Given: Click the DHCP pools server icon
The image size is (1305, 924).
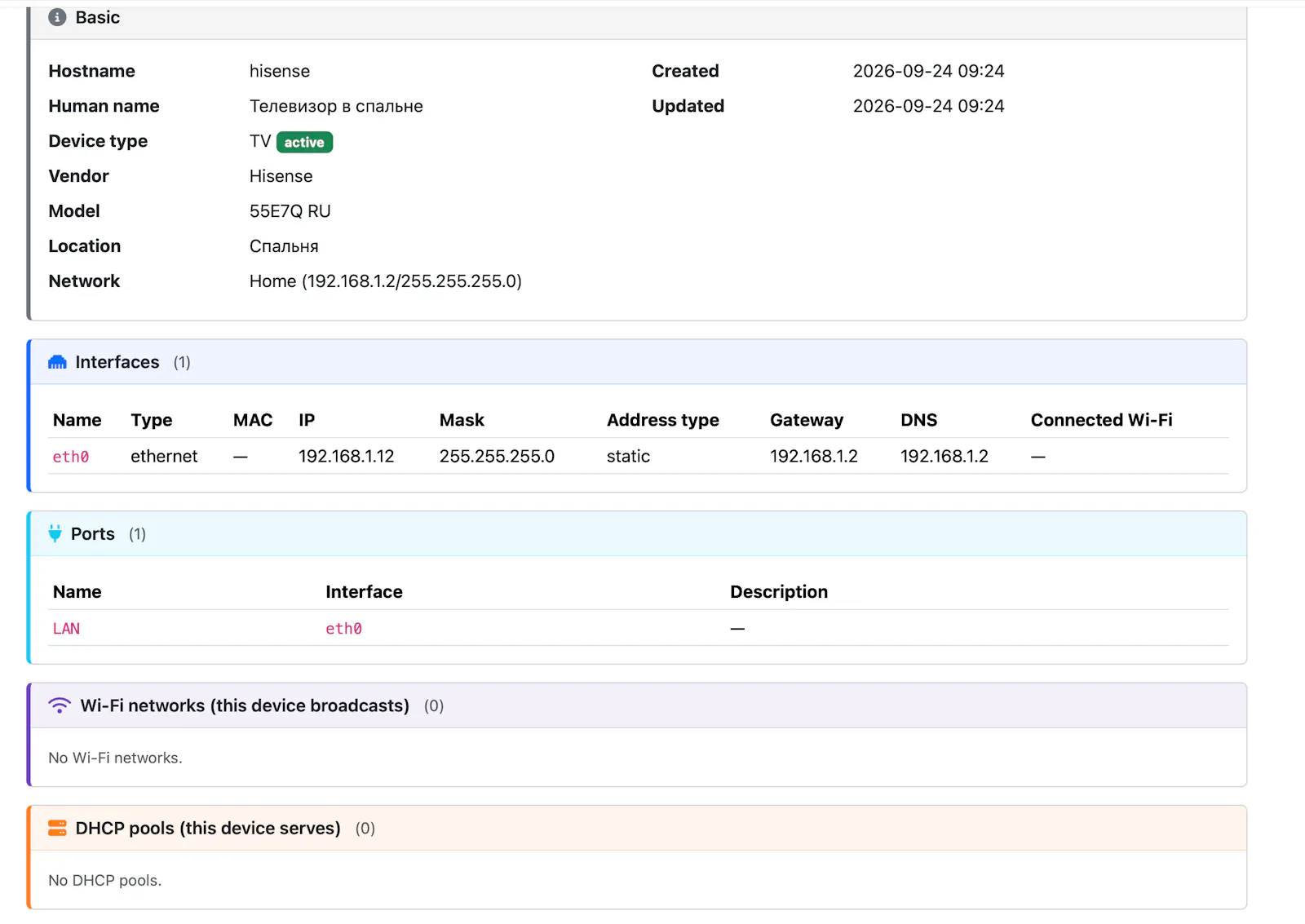Looking at the screenshot, I should click(x=57, y=828).
